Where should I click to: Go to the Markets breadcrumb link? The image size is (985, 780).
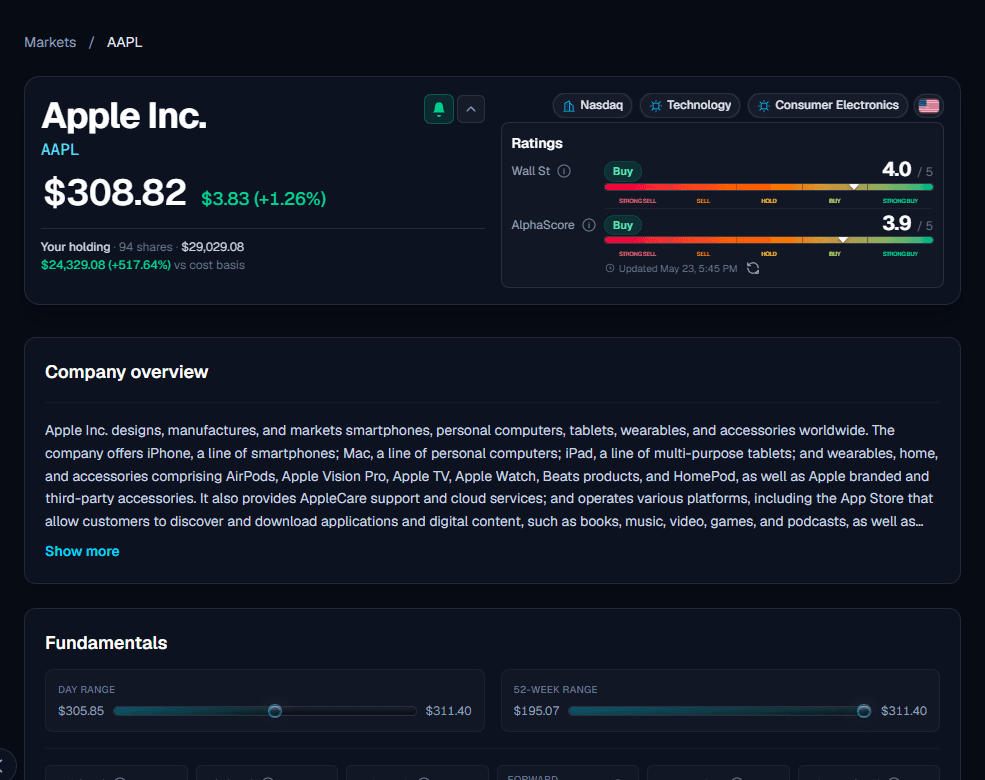pyautogui.click(x=50, y=42)
